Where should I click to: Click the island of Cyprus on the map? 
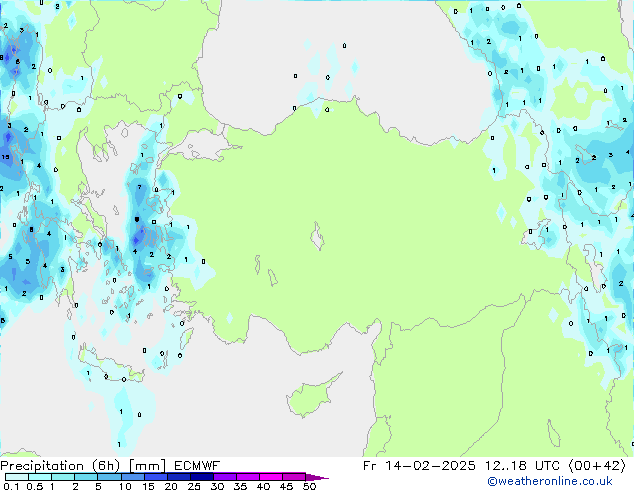[311, 396]
